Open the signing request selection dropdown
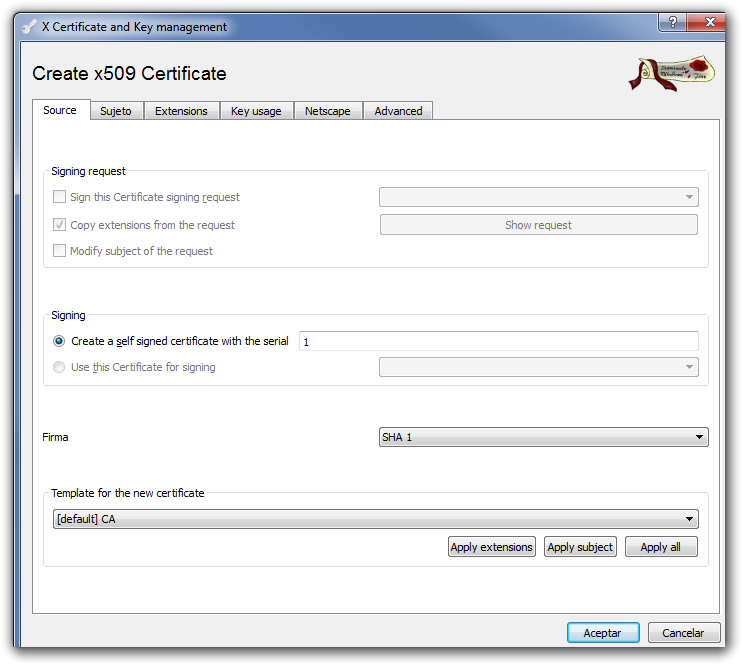The width and height of the screenshot is (742, 666). [x=538, y=197]
